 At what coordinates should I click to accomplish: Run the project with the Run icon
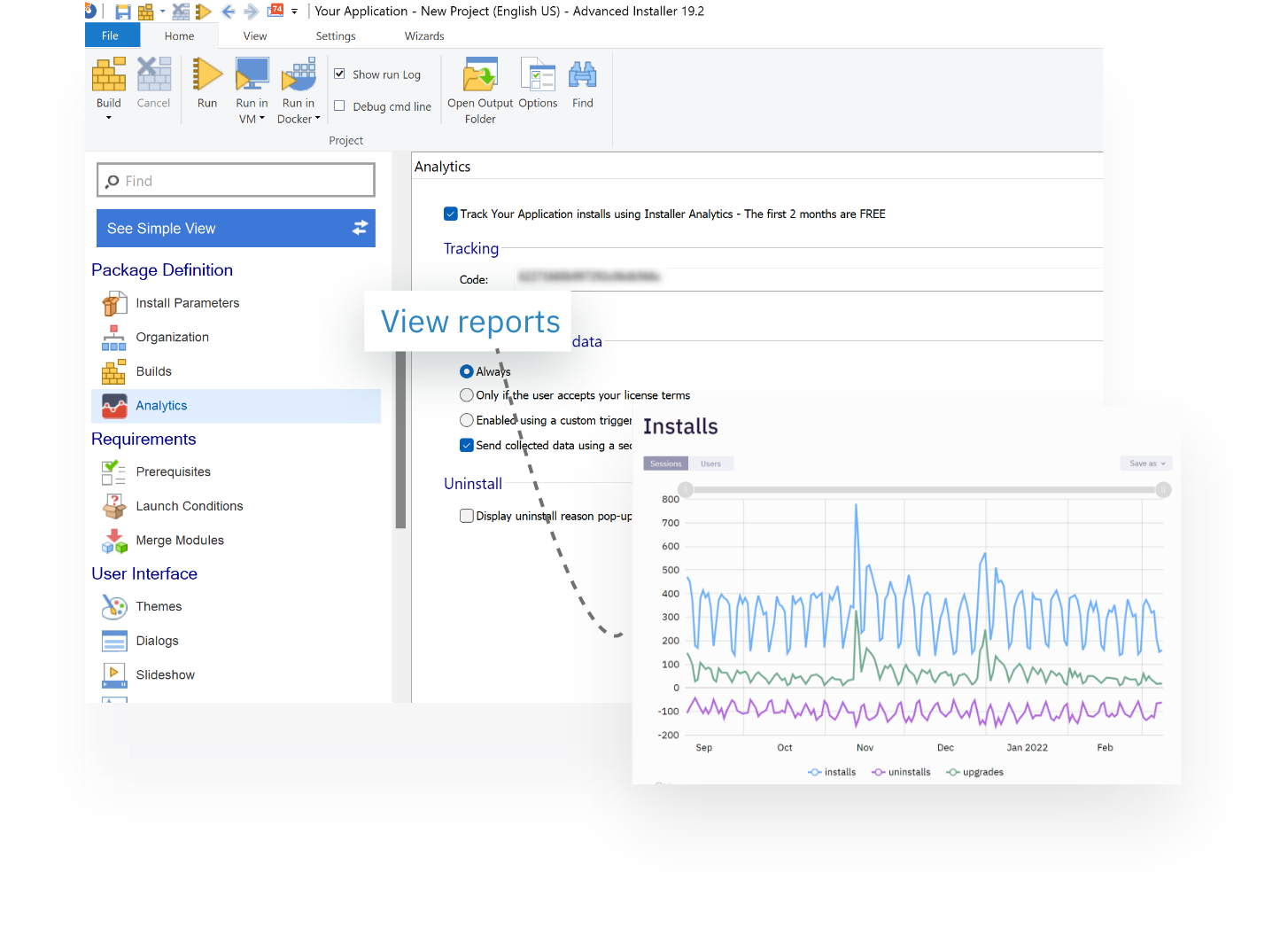(x=207, y=76)
